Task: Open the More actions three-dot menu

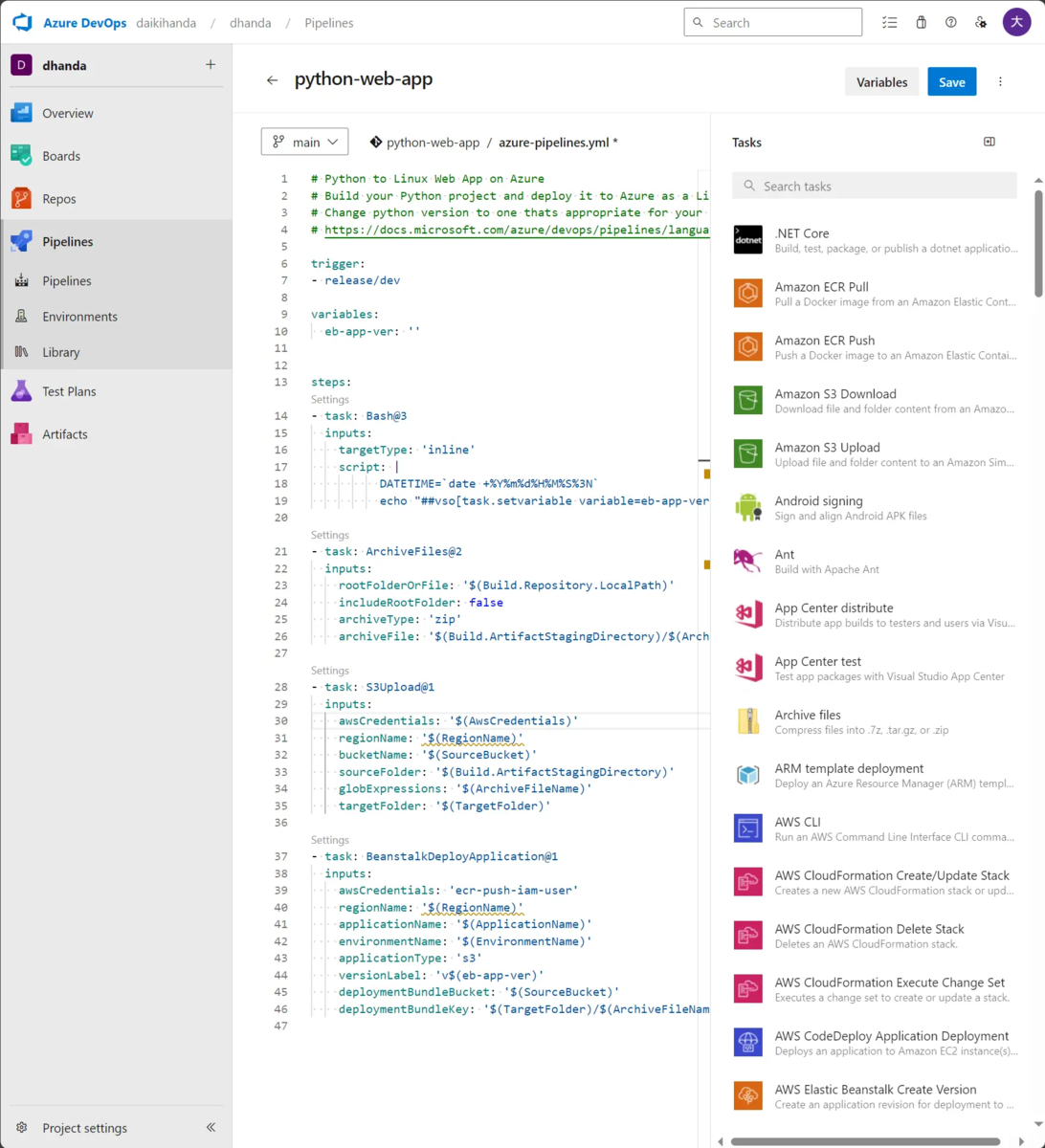Action: point(1001,82)
